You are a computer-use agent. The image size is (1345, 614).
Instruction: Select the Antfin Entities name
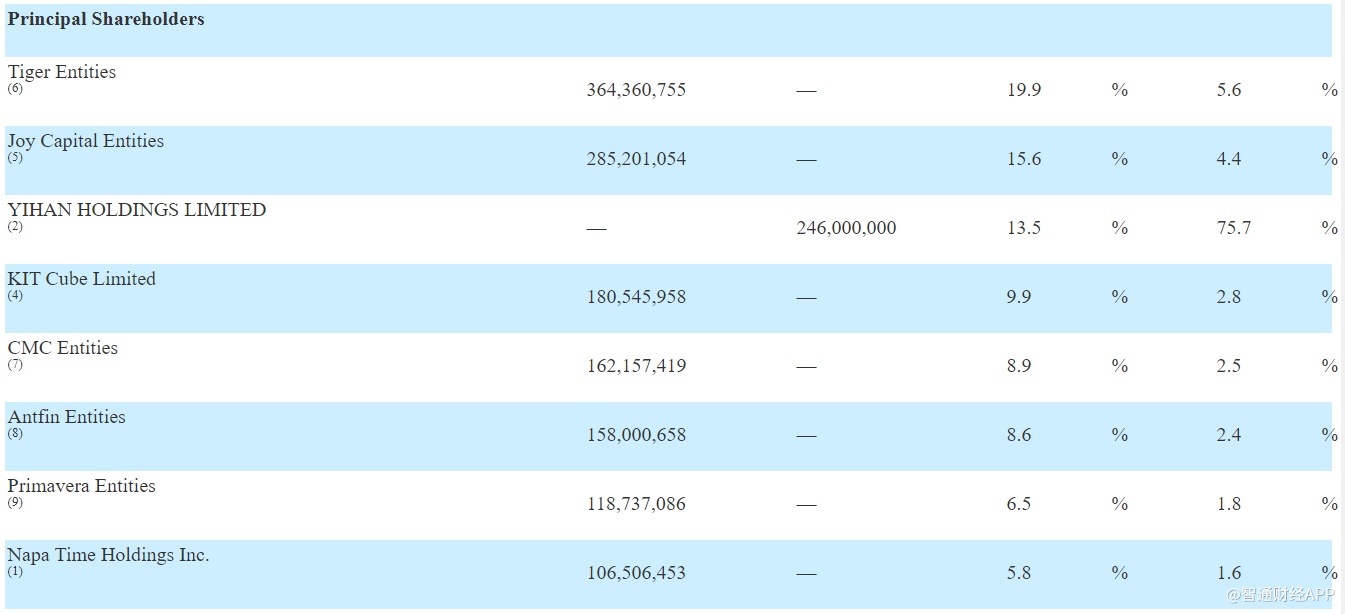67,417
